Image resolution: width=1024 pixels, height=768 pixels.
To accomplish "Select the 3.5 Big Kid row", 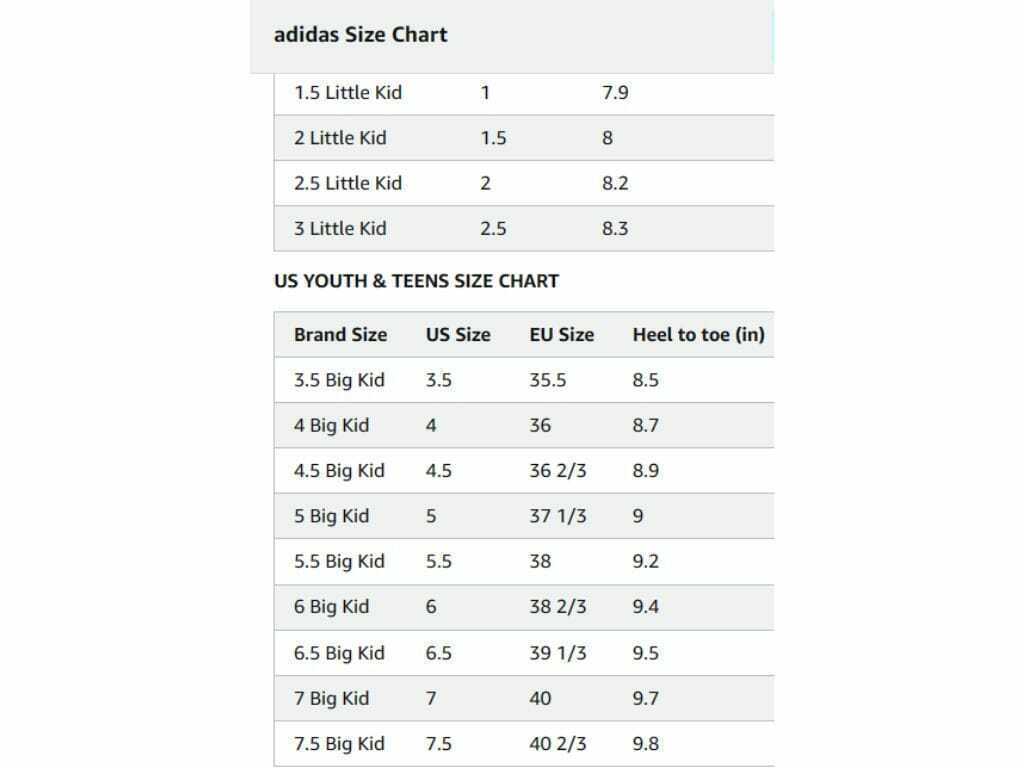I will tap(524, 380).
